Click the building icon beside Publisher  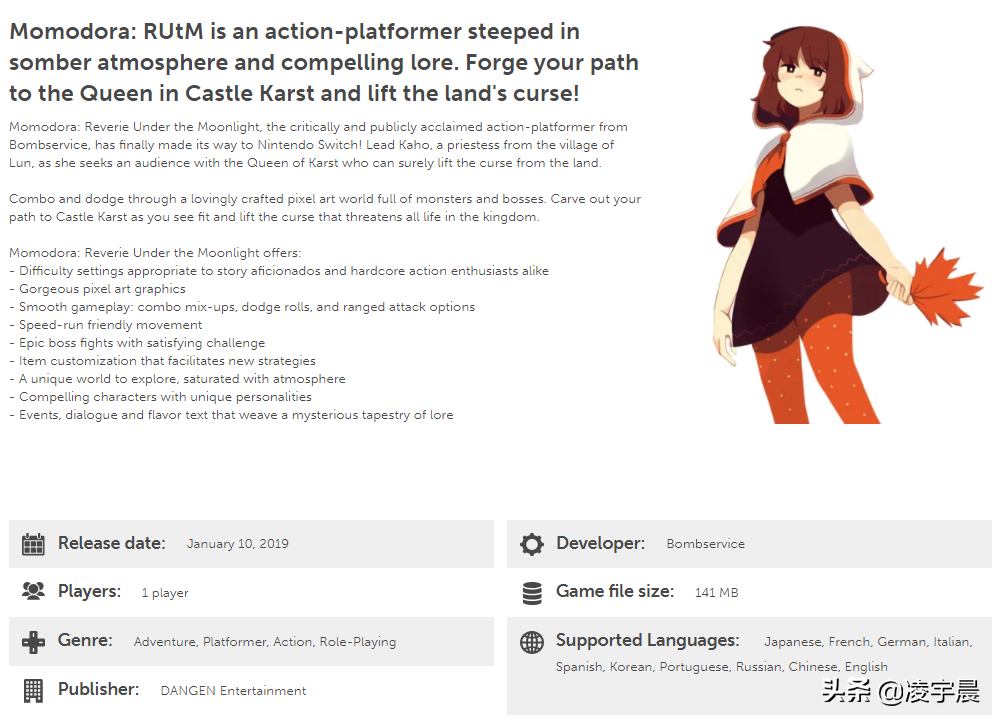click(x=33, y=691)
